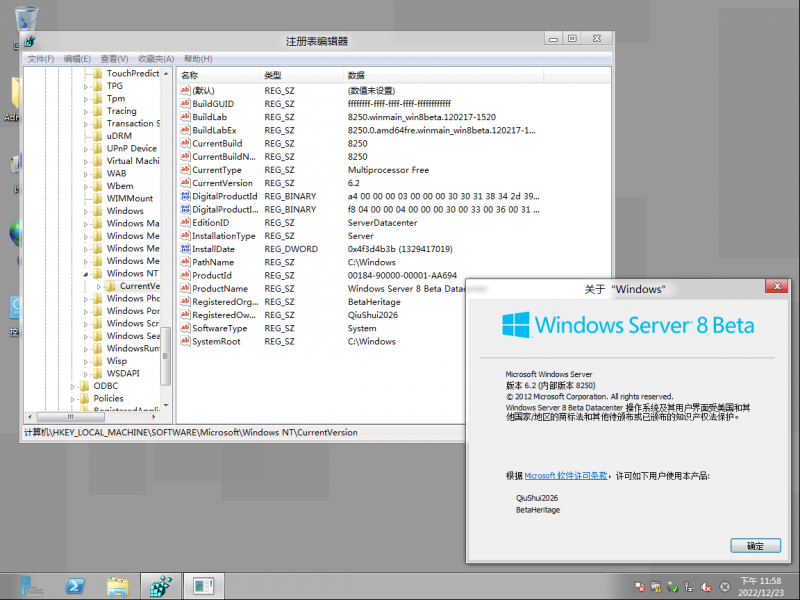Click the Wbem folder icon
The width and height of the screenshot is (800, 600).
[97, 186]
